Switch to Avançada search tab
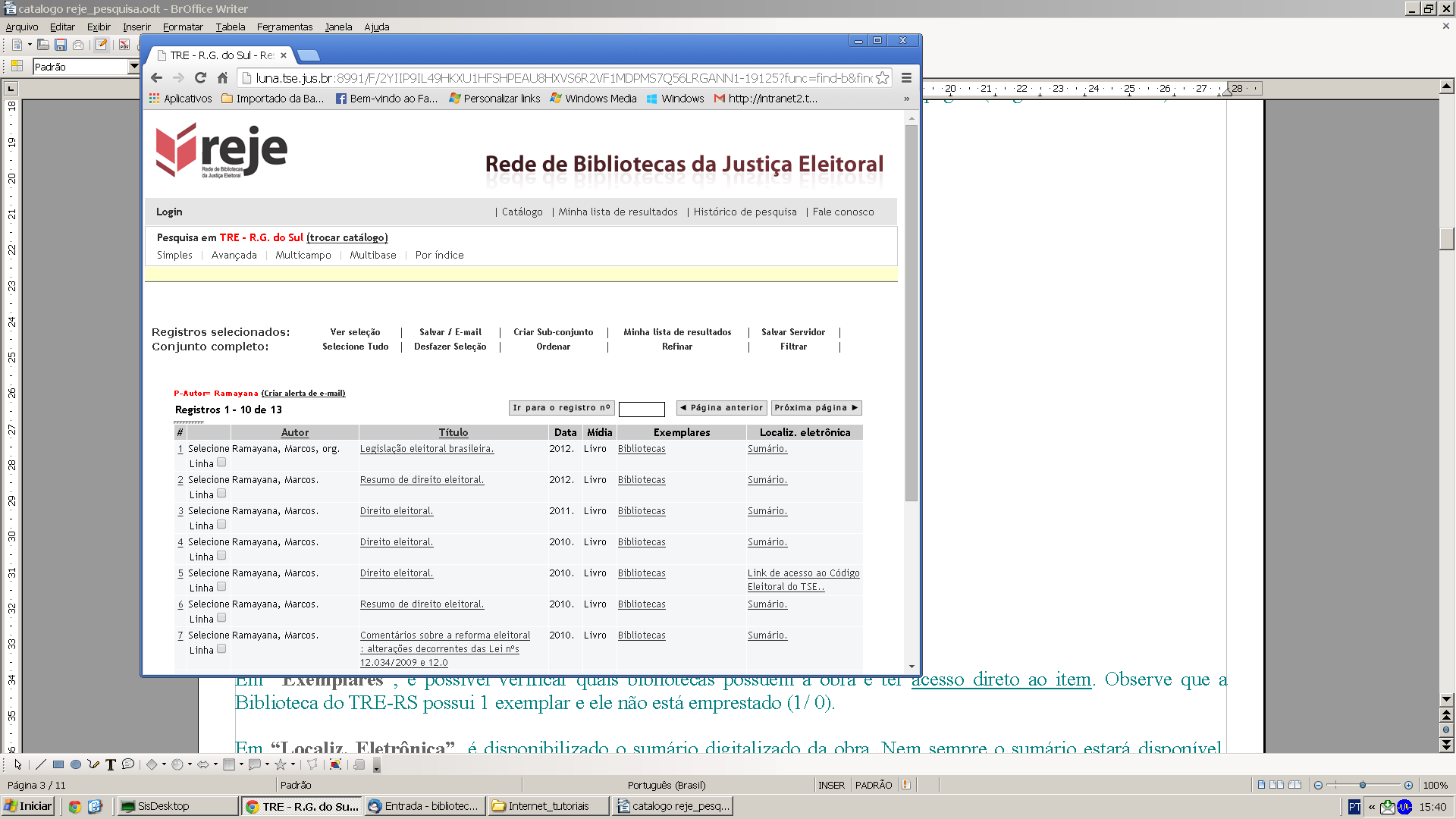The height and width of the screenshot is (819, 1456). [x=234, y=256]
